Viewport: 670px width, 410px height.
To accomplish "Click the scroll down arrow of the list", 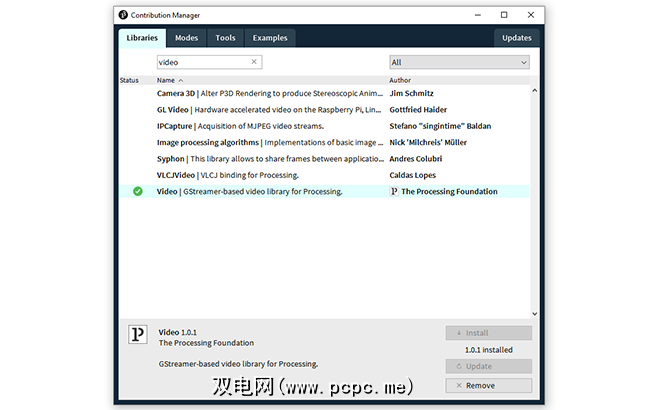I will [534, 314].
